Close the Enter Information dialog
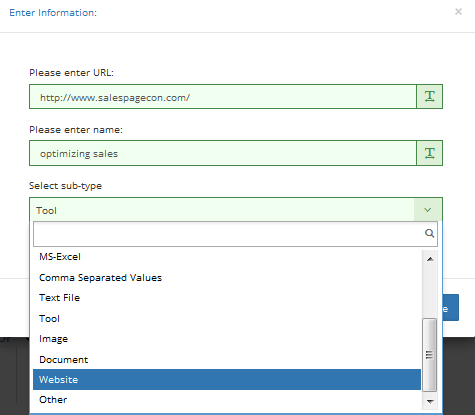Screen dimensions: 475x415 (458, 12)
